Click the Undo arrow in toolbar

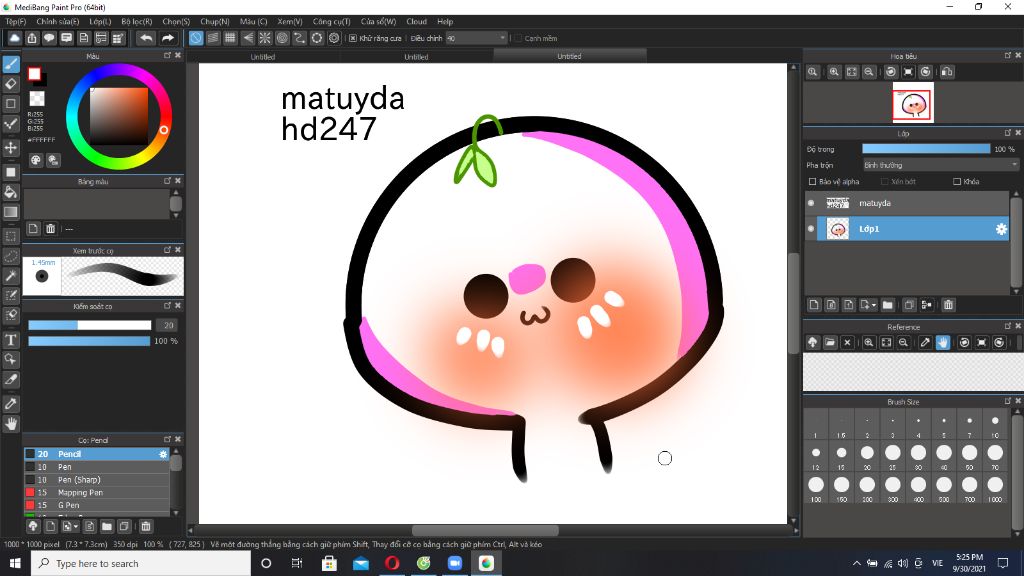pyautogui.click(x=146, y=39)
